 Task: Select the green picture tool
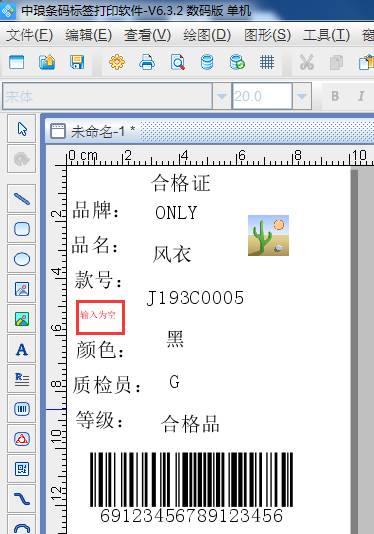click(x=22, y=319)
